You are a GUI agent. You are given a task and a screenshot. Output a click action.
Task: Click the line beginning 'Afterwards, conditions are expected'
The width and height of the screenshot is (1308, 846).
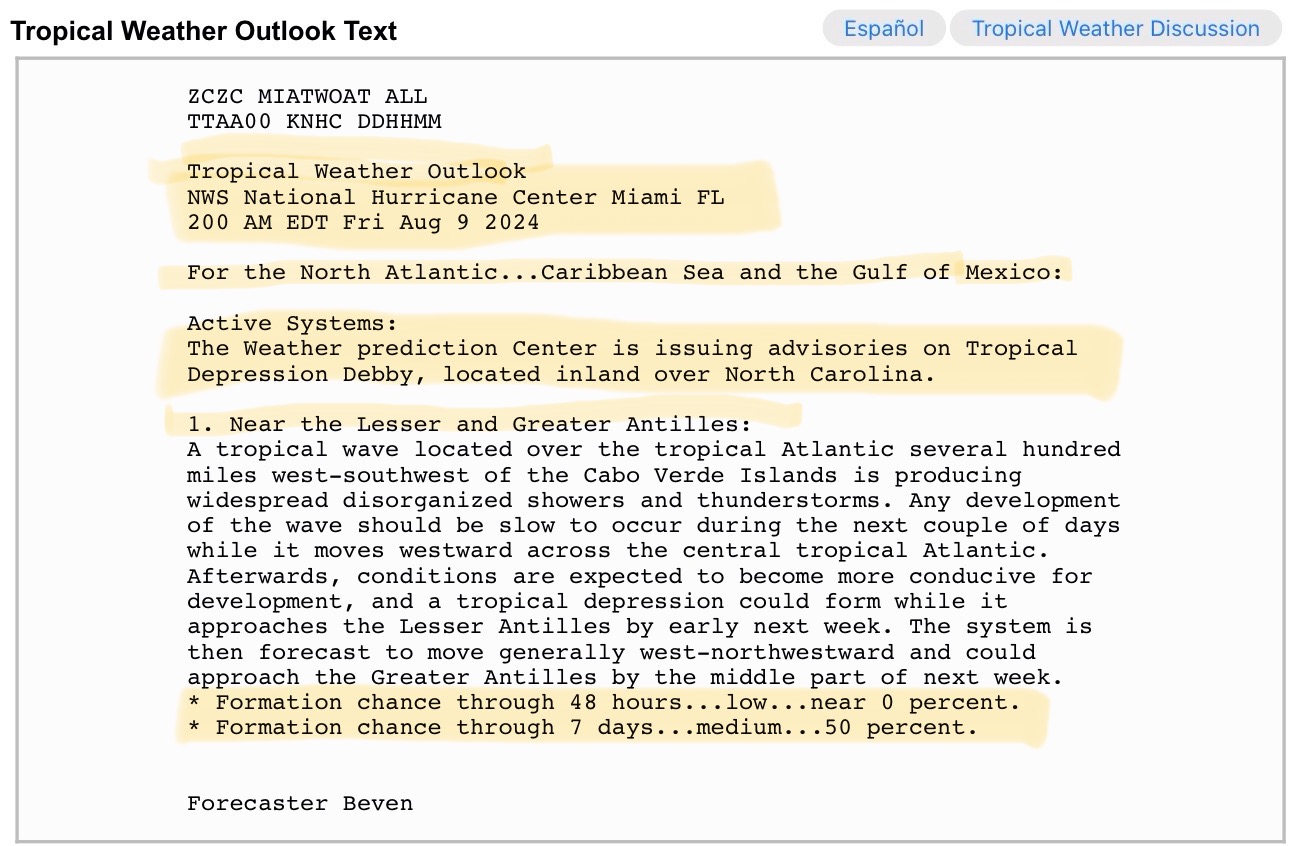pos(639,576)
